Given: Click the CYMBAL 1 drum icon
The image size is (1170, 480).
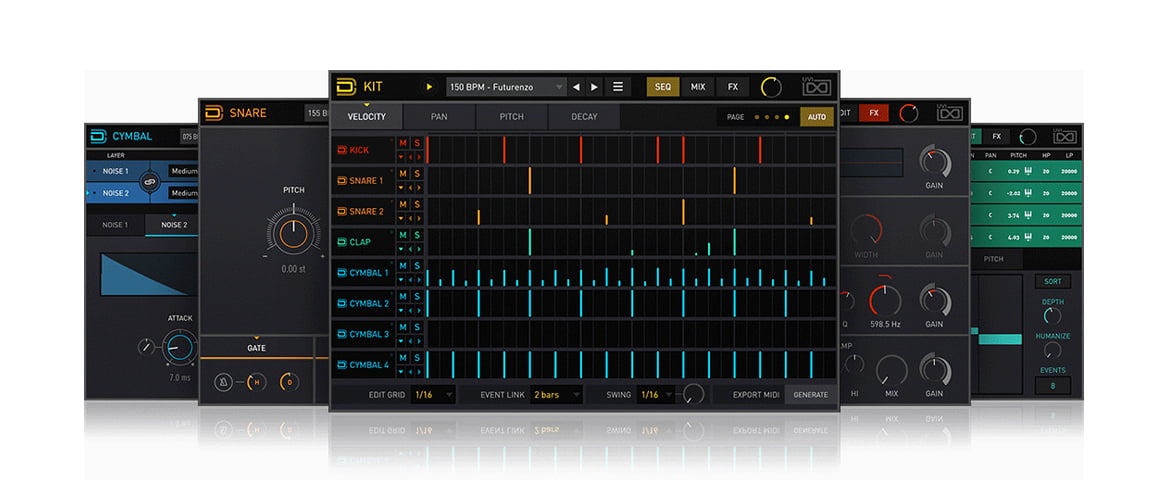Looking at the screenshot, I should click(342, 272).
